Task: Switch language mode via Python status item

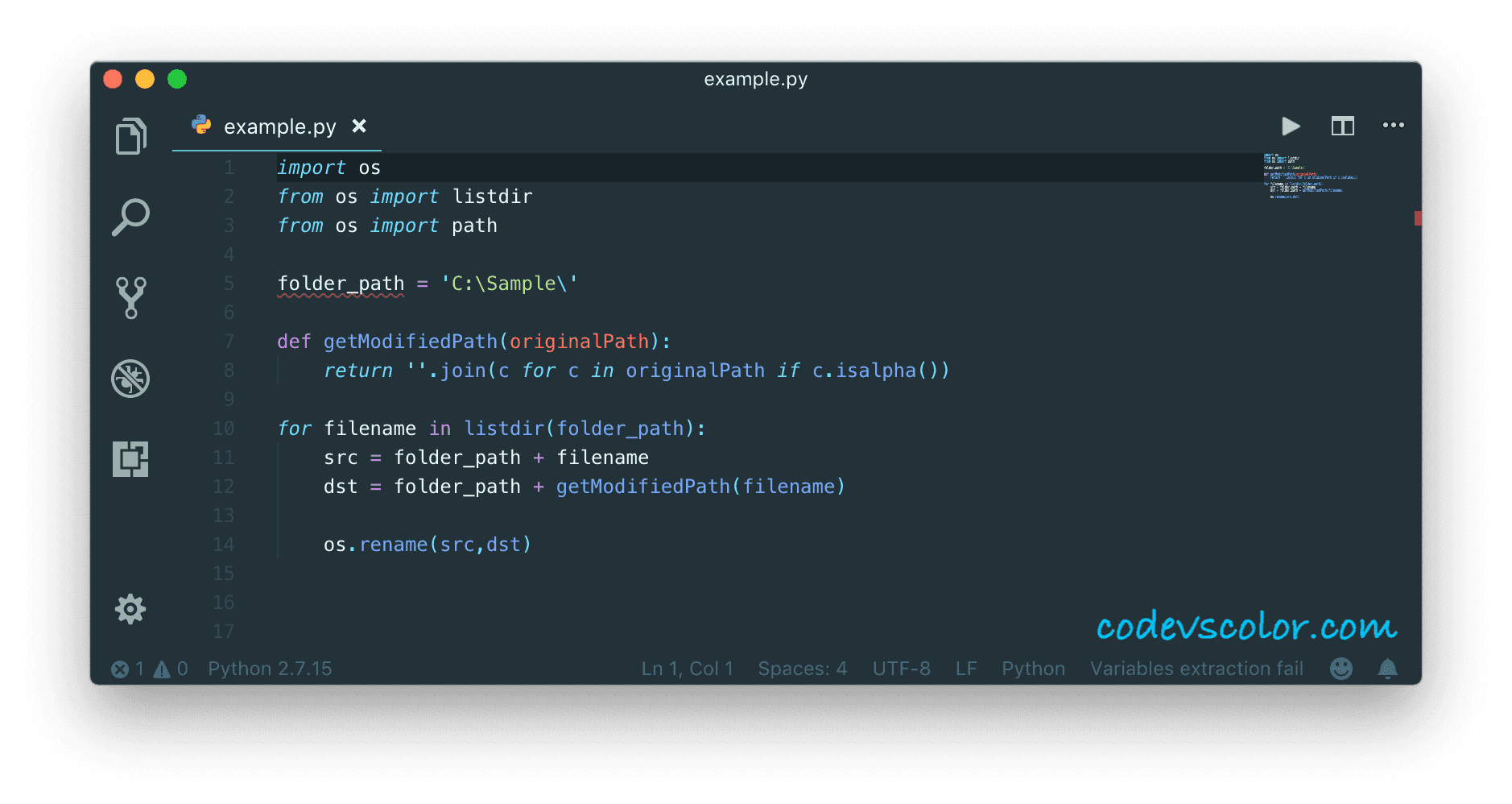Action: 1033,669
